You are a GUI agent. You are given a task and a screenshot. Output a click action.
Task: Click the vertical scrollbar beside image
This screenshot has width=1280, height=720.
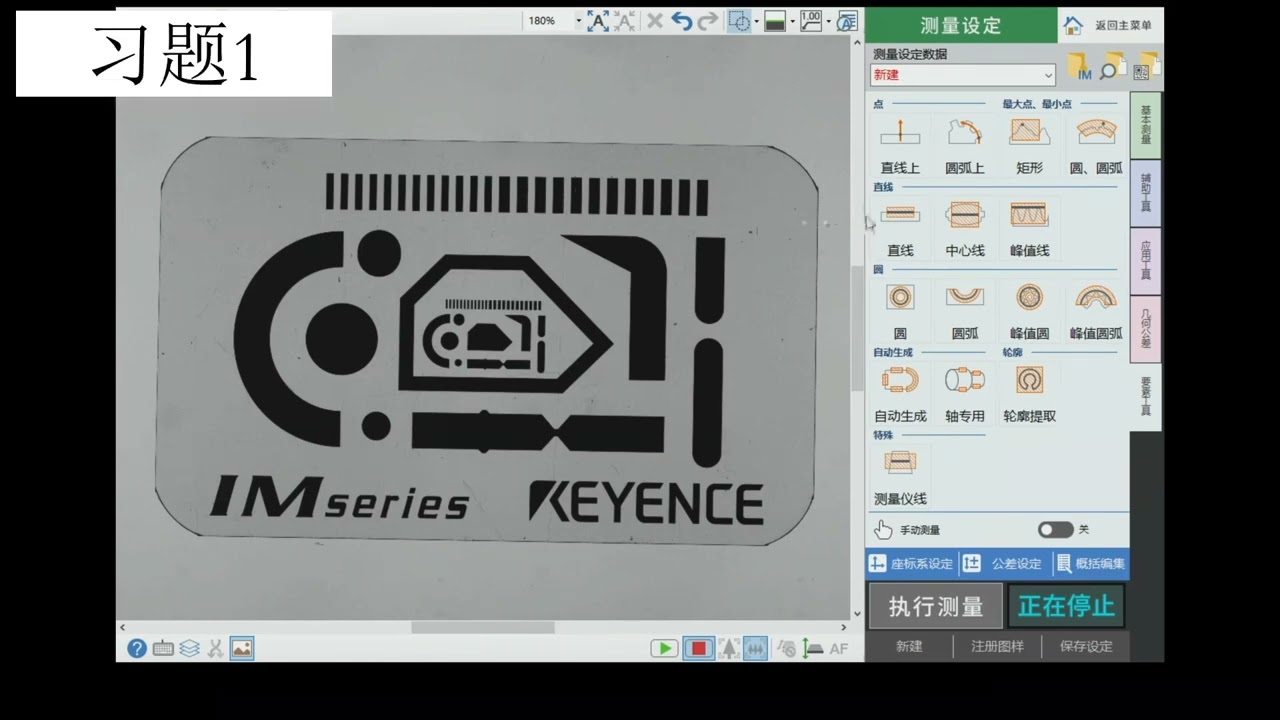[857, 330]
